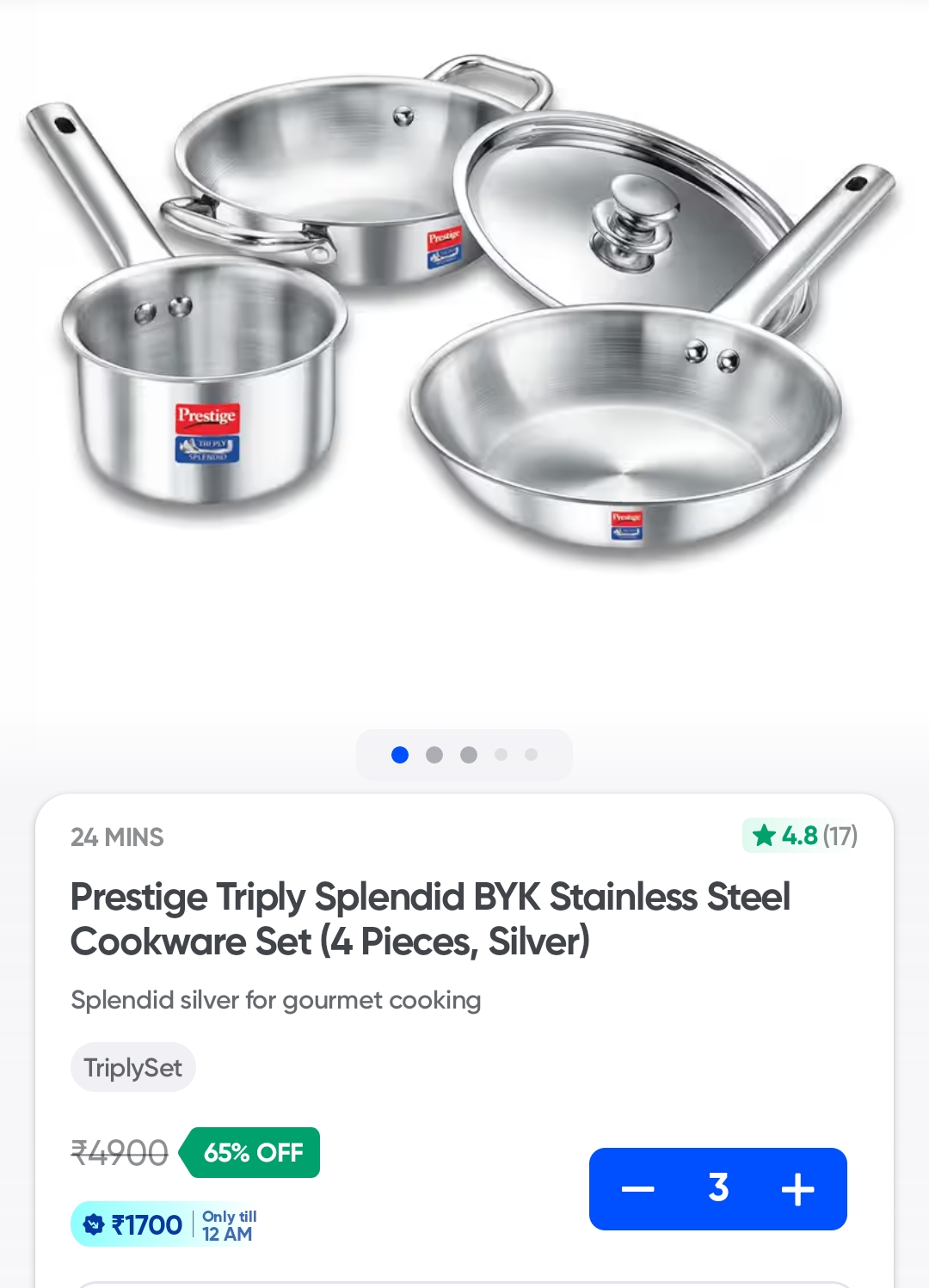Tap the ₹1700 offer price
The image size is (929, 1288).
tap(147, 1224)
